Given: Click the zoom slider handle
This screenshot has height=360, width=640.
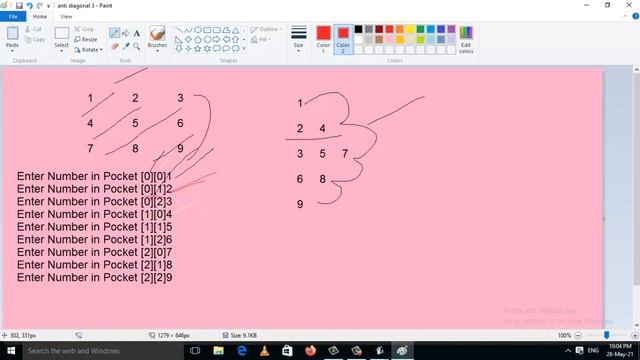Looking at the screenshot, I should point(607,335).
